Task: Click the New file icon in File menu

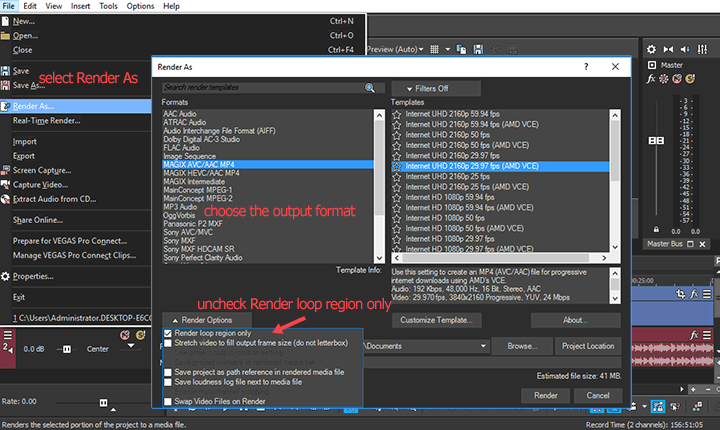Action: pos(6,21)
